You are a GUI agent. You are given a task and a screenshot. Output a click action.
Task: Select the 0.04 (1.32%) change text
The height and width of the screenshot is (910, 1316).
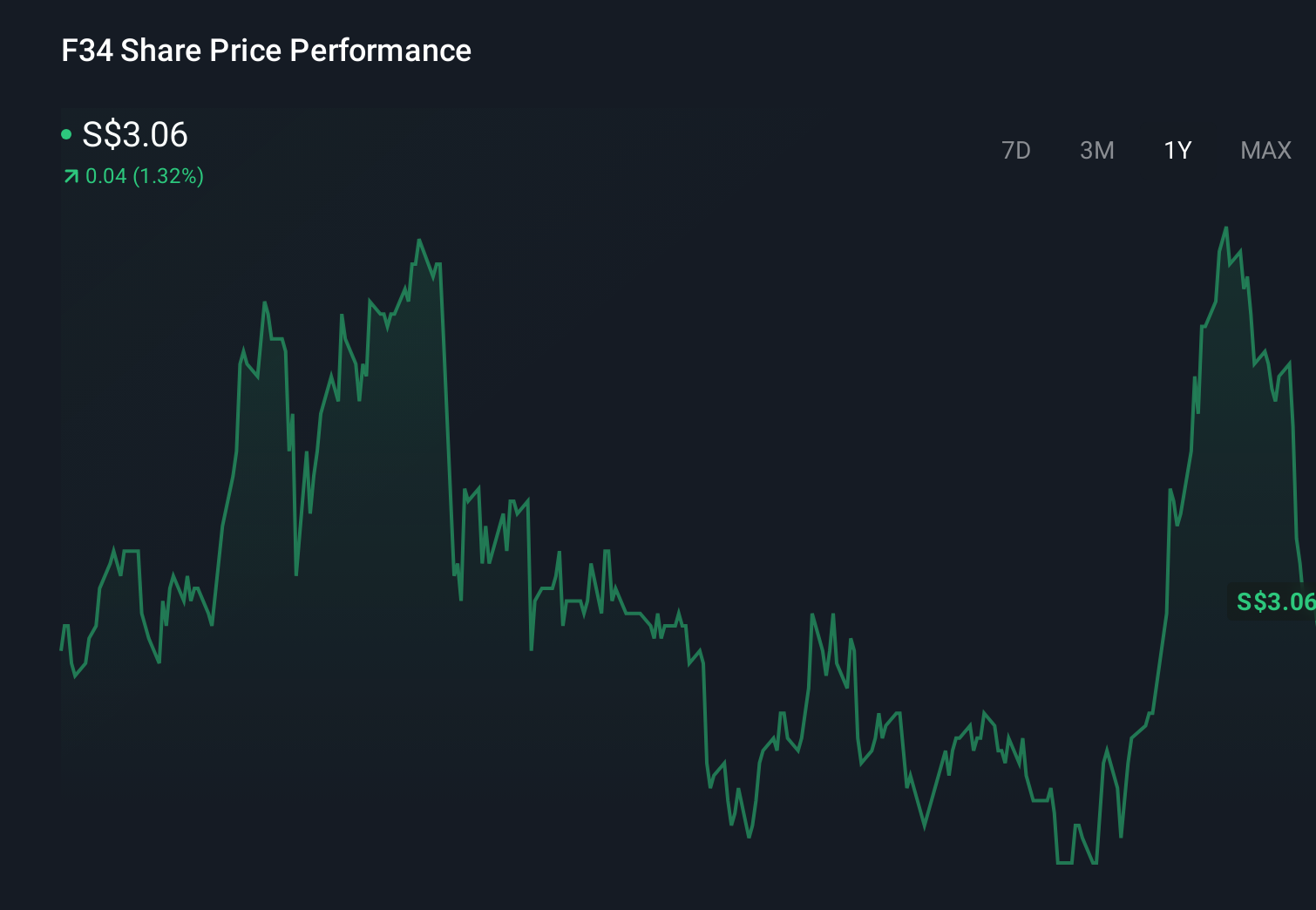pos(144,176)
